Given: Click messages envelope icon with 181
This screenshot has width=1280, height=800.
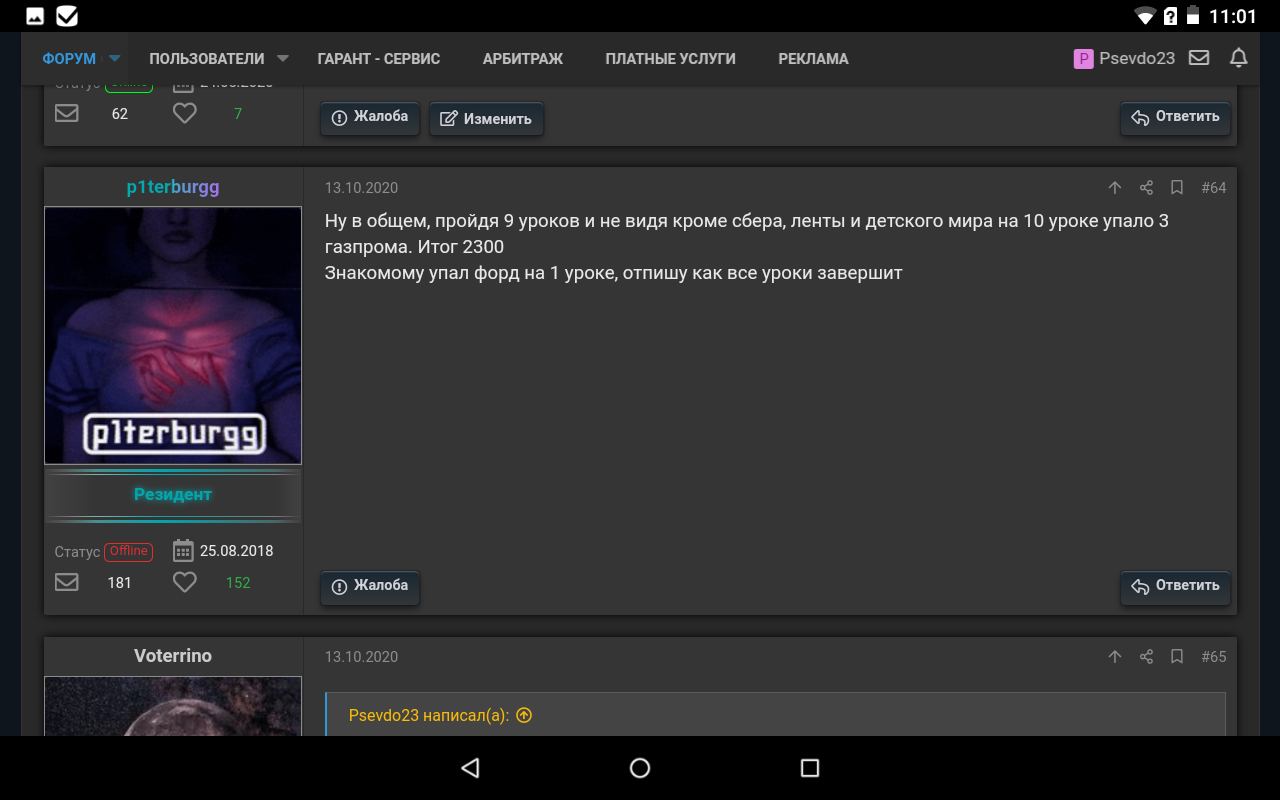Looking at the screenshot, I should point(67,582).
